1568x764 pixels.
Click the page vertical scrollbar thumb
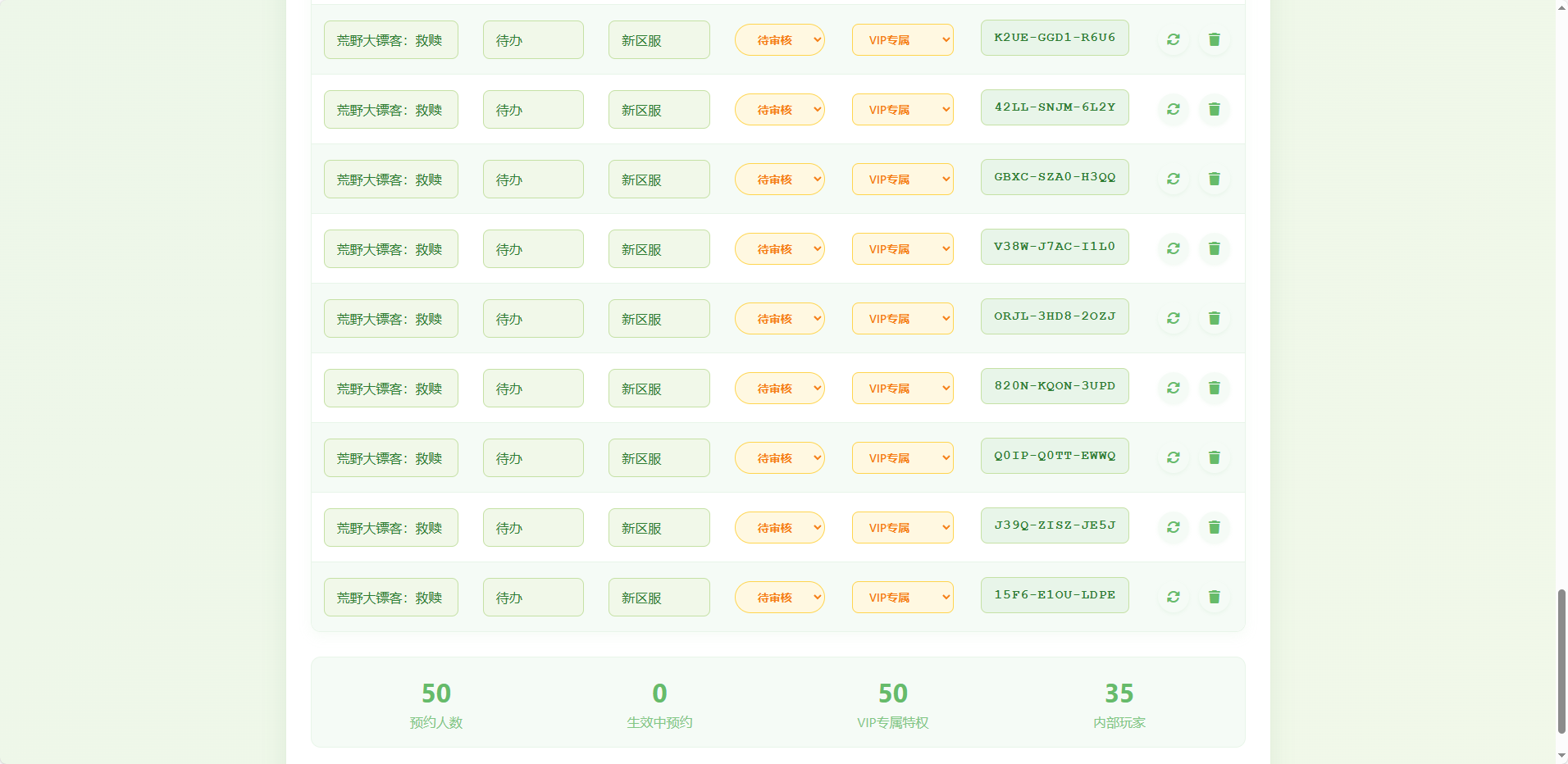tap(1561, 661)
